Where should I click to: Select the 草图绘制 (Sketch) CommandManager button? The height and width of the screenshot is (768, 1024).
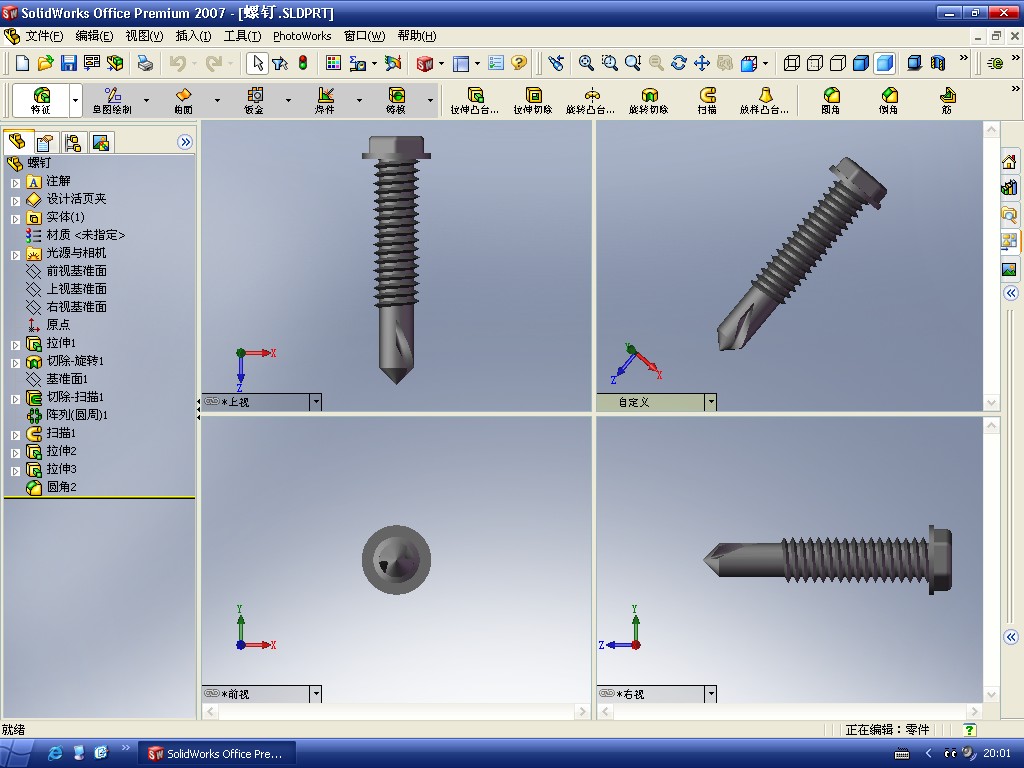click(112, 101)
